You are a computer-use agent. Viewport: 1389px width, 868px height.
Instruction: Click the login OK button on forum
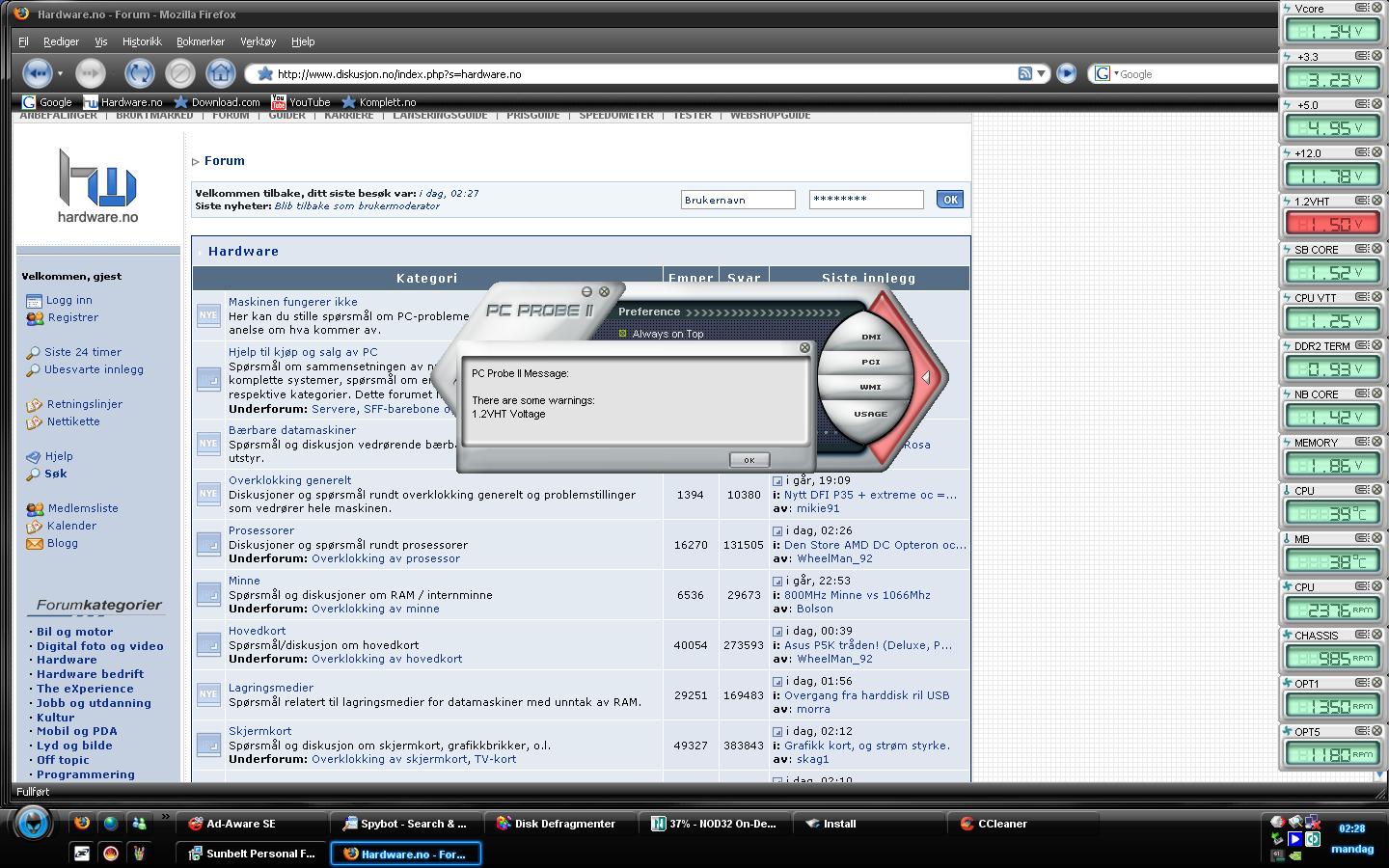point(950,200)
